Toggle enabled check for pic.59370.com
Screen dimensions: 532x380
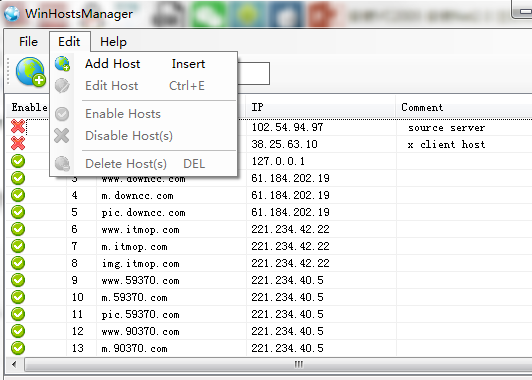tap(18, 314)
